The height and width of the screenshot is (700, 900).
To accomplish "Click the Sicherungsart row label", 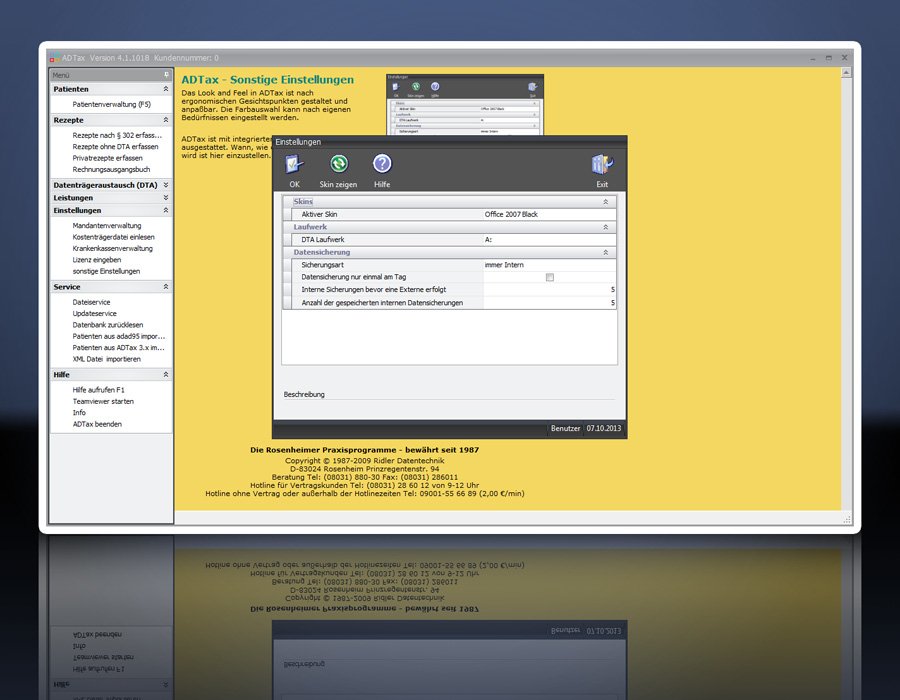I will (x=323, y=265).
